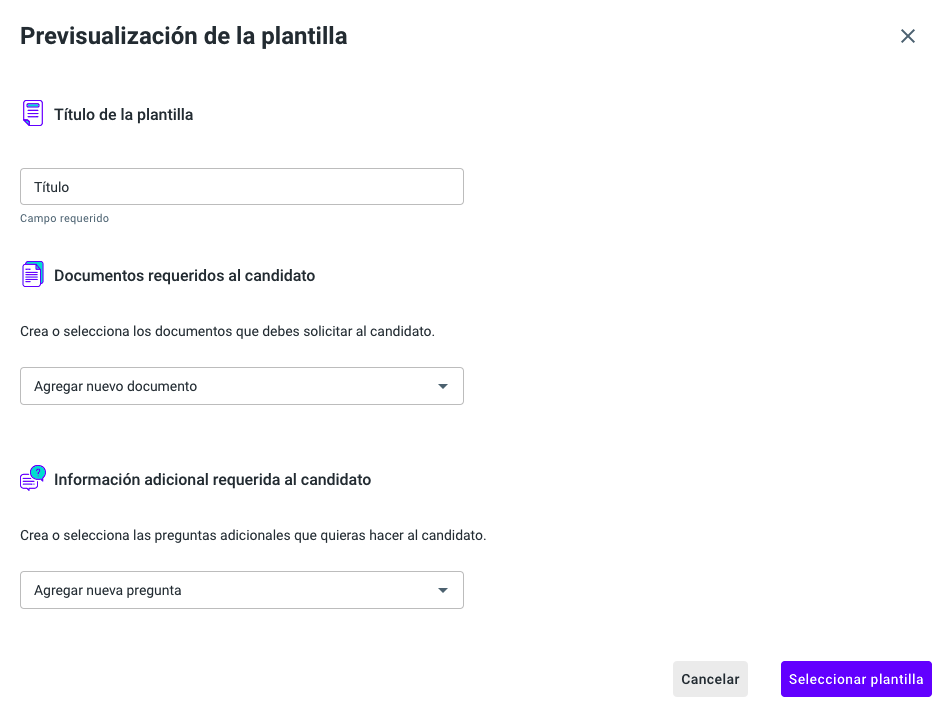Click the required documents section icon
Image resolution: width=939 pixels, height=719 pixels.
[x=33, y=274]
